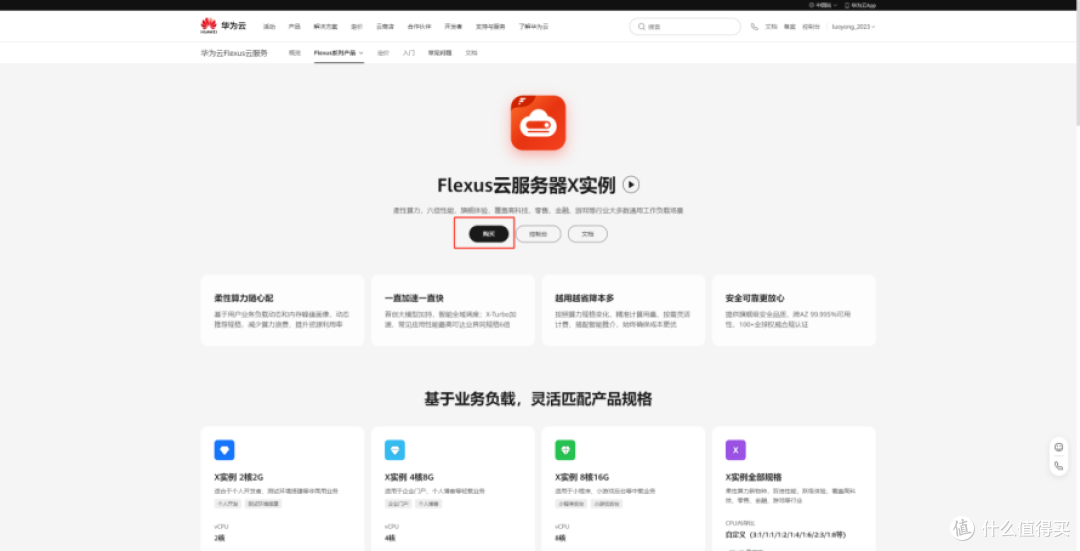Select the X实例 4核8G card title
The width and height of the screenshot is (1080, 551).
coord(409,477)
